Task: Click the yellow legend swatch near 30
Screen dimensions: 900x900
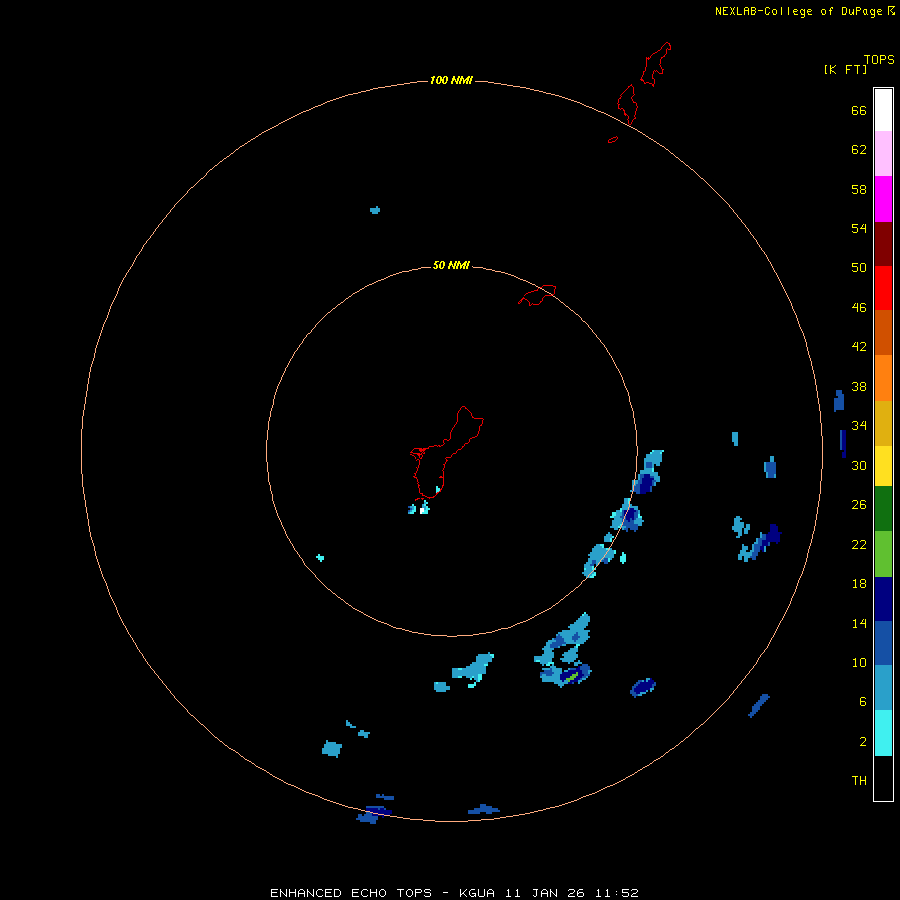Action: (x=883, y=466)
